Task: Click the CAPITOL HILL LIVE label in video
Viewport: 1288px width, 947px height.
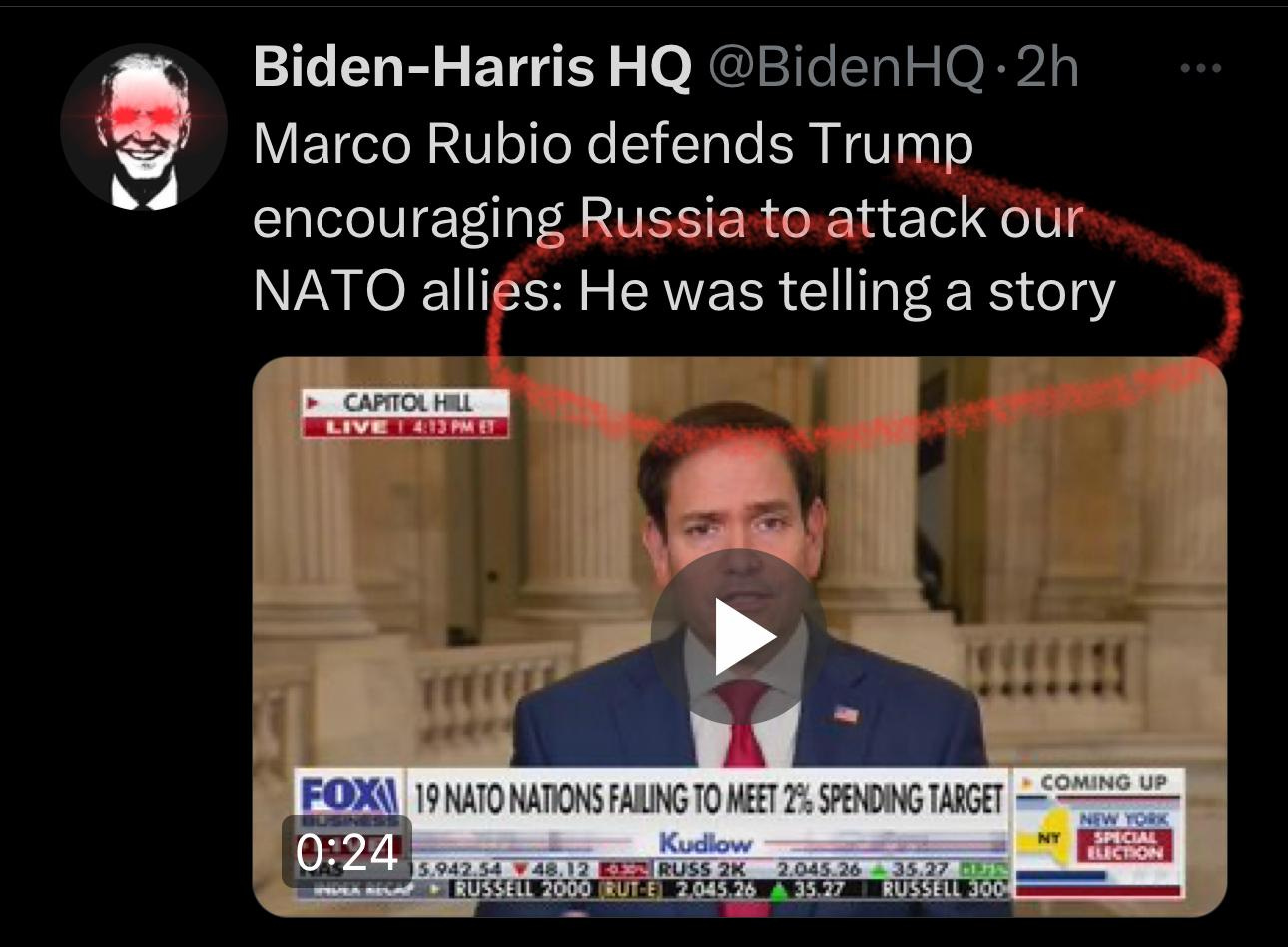Action: (x=406, y=413)
